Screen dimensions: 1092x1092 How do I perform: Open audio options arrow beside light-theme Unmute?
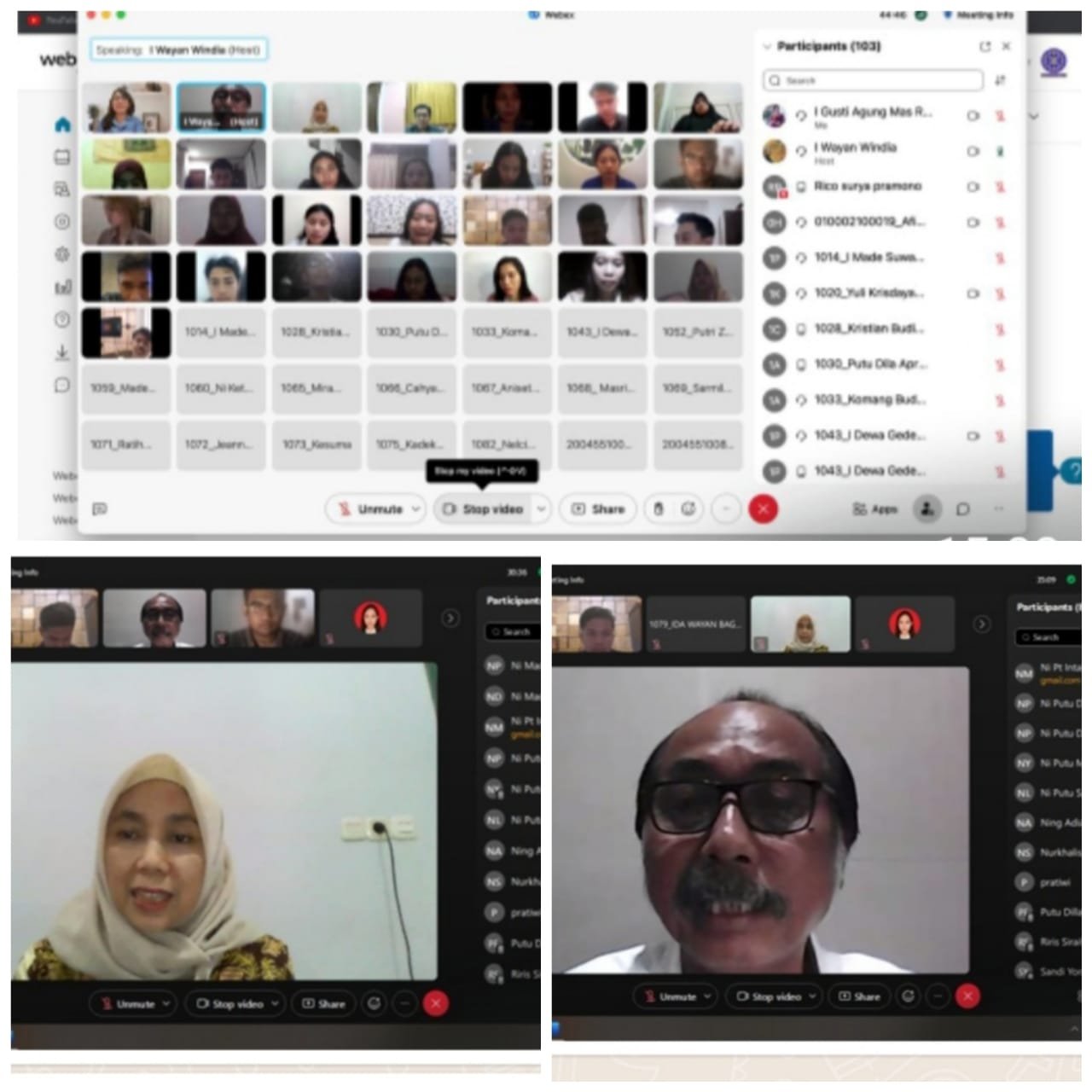pos(415,509)
